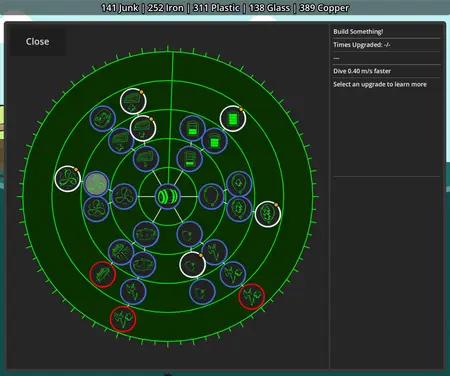Select the upper blue balloon node with arrow
The height and width of the screenshot is (376, 450).
pos(239,184)
